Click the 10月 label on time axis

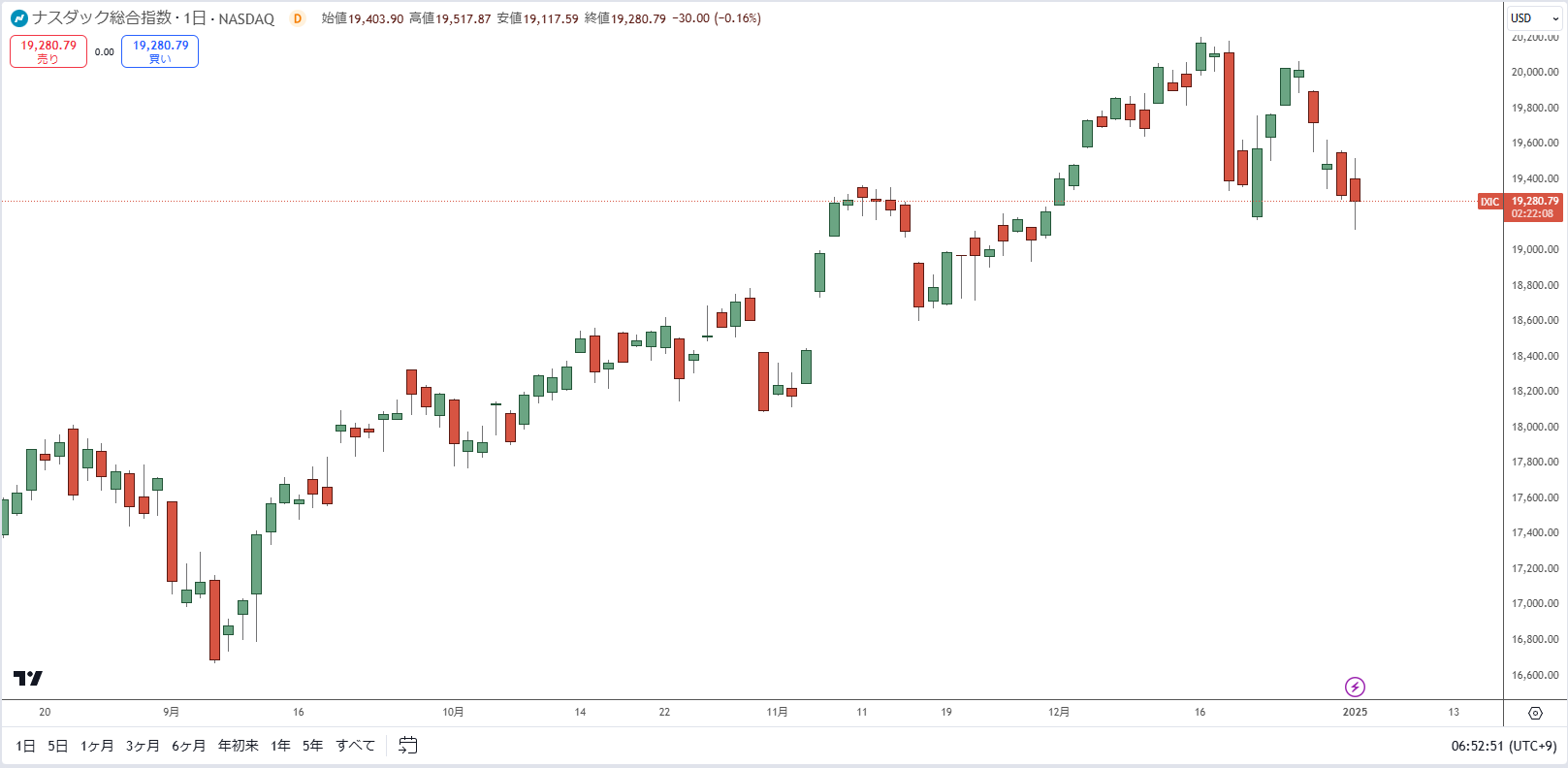(453, 712)
